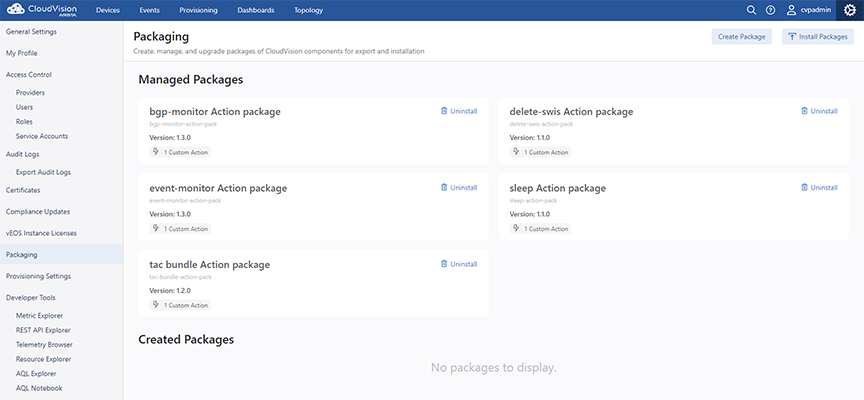
Task: Click Version: 1.2.0 on tac bundle card
Action: (170, 291)
